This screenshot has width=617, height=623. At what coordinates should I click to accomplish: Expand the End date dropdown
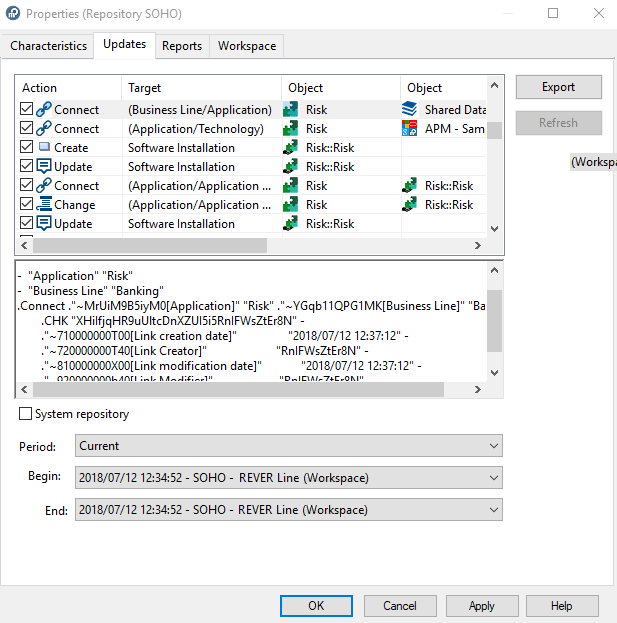[x=289, y=510]
